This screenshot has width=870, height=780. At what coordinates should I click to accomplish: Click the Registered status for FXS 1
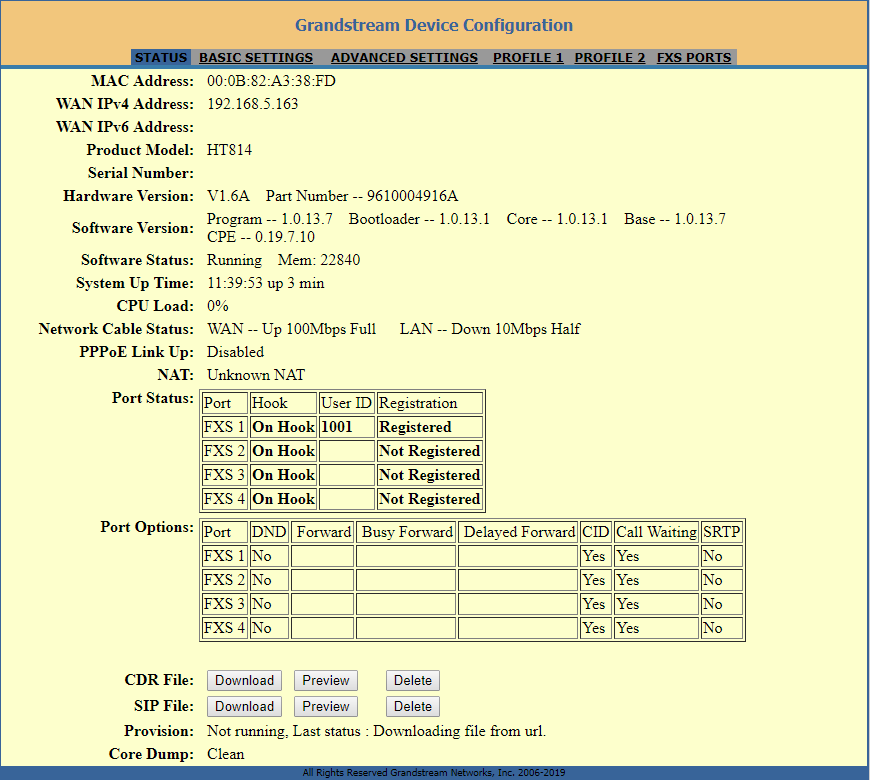(x=429, y=427)
